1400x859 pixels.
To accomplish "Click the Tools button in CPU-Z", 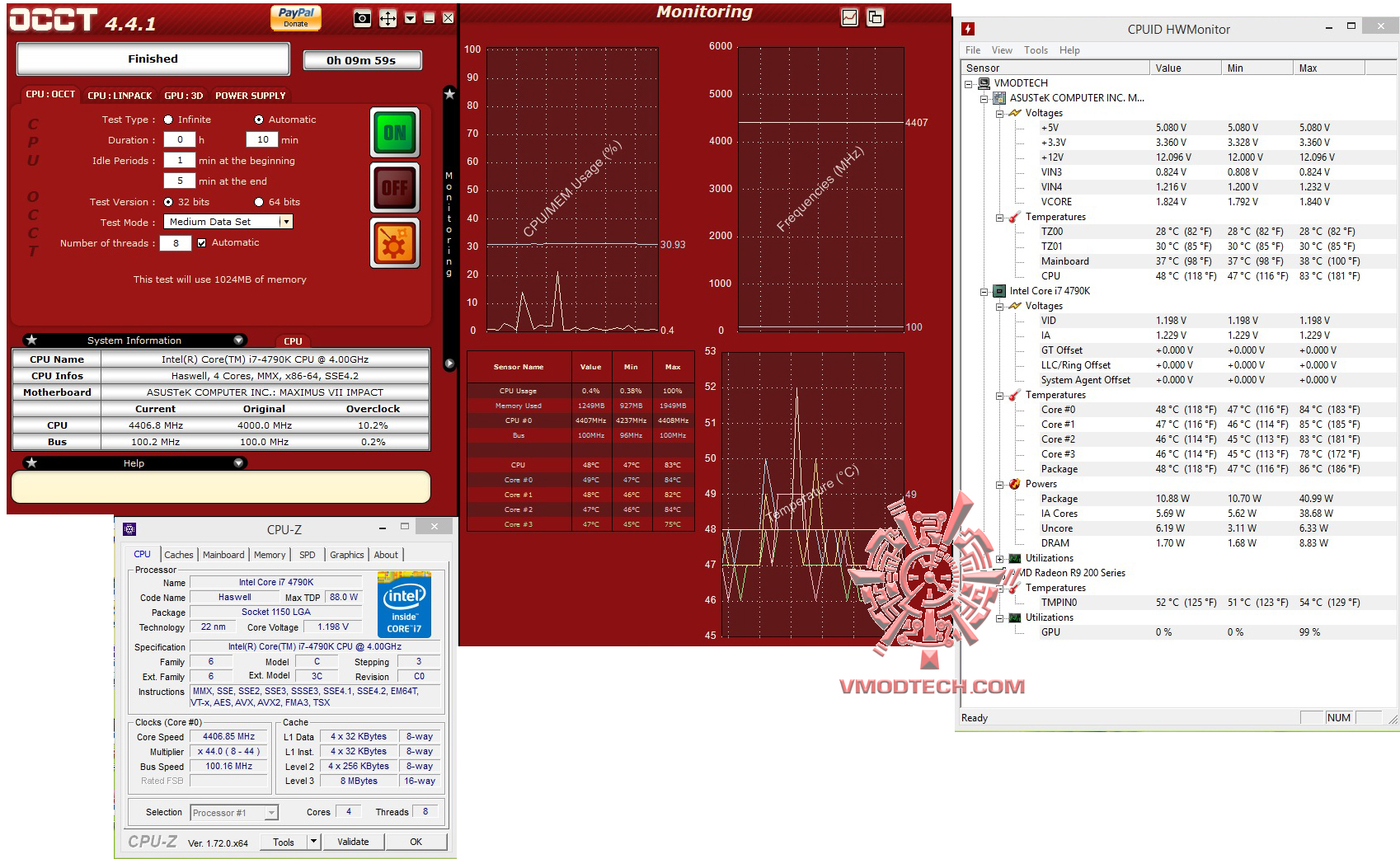I will 284,842.
